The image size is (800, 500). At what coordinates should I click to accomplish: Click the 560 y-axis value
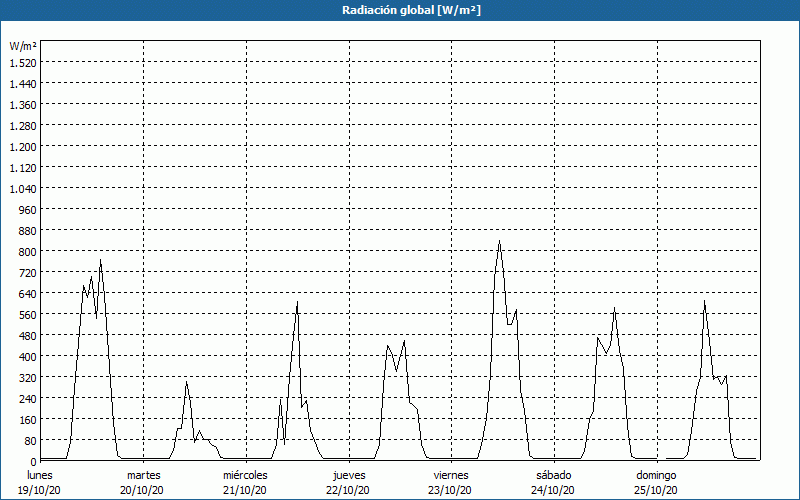click(28, 315)
